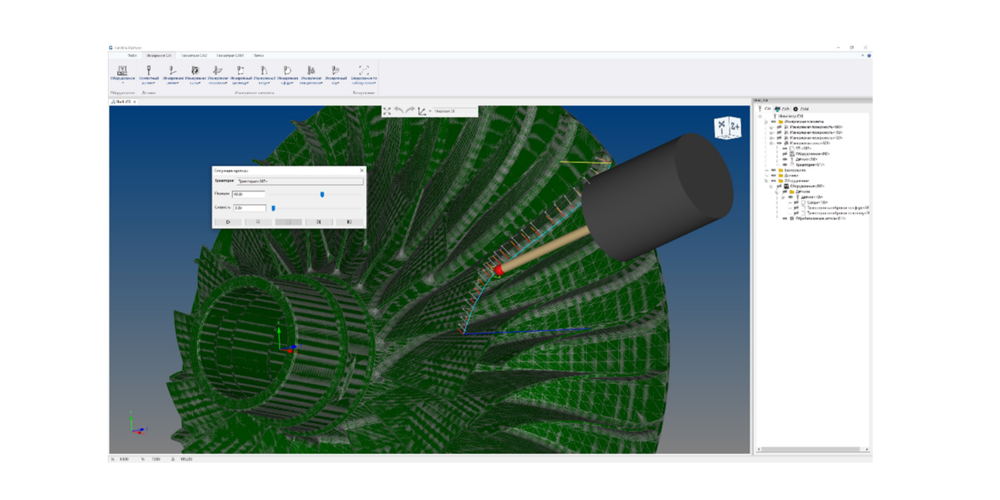The image size is (1000, 500).
Task: Select the measured surface tool icon
Action: pos(311,70)
